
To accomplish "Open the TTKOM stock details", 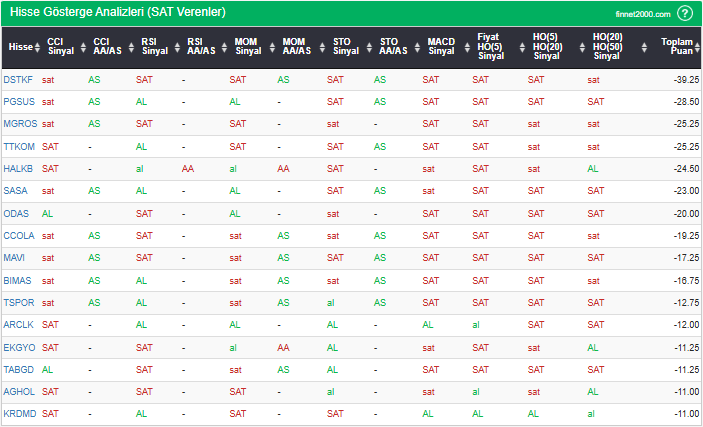I will tap(19, 146).
